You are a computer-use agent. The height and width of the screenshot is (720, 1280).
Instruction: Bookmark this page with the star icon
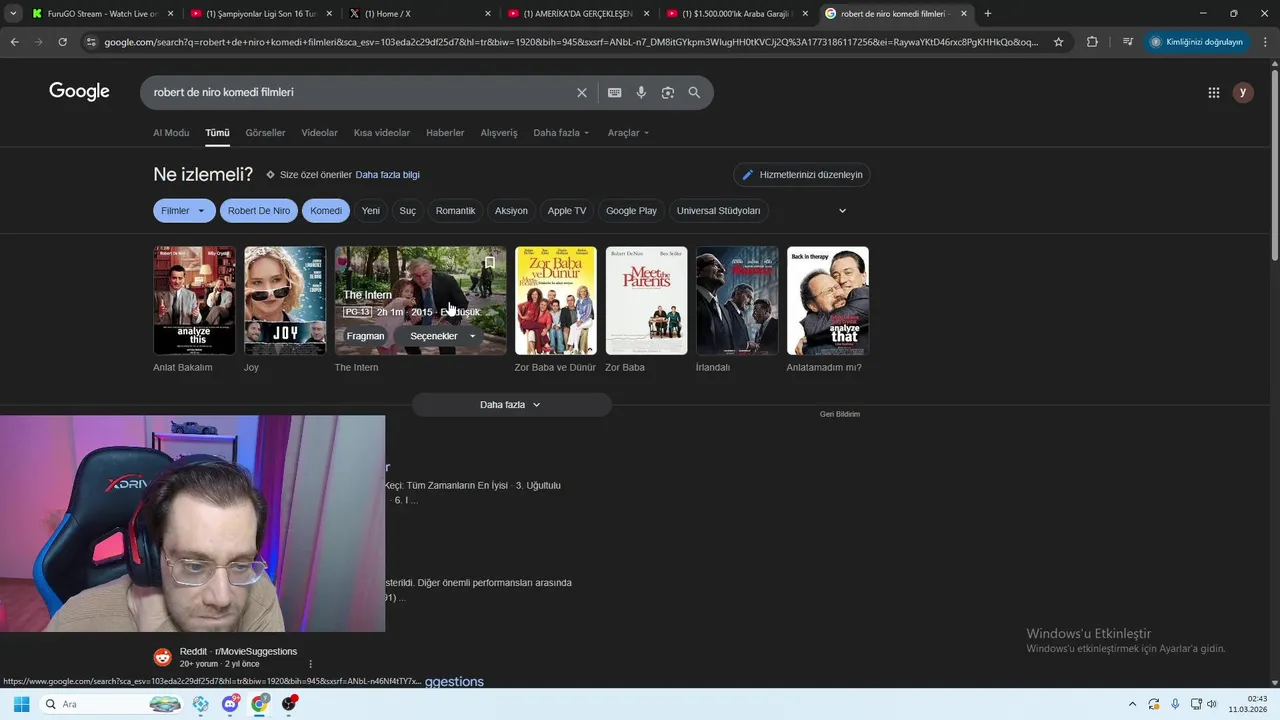pos(1059,42)
